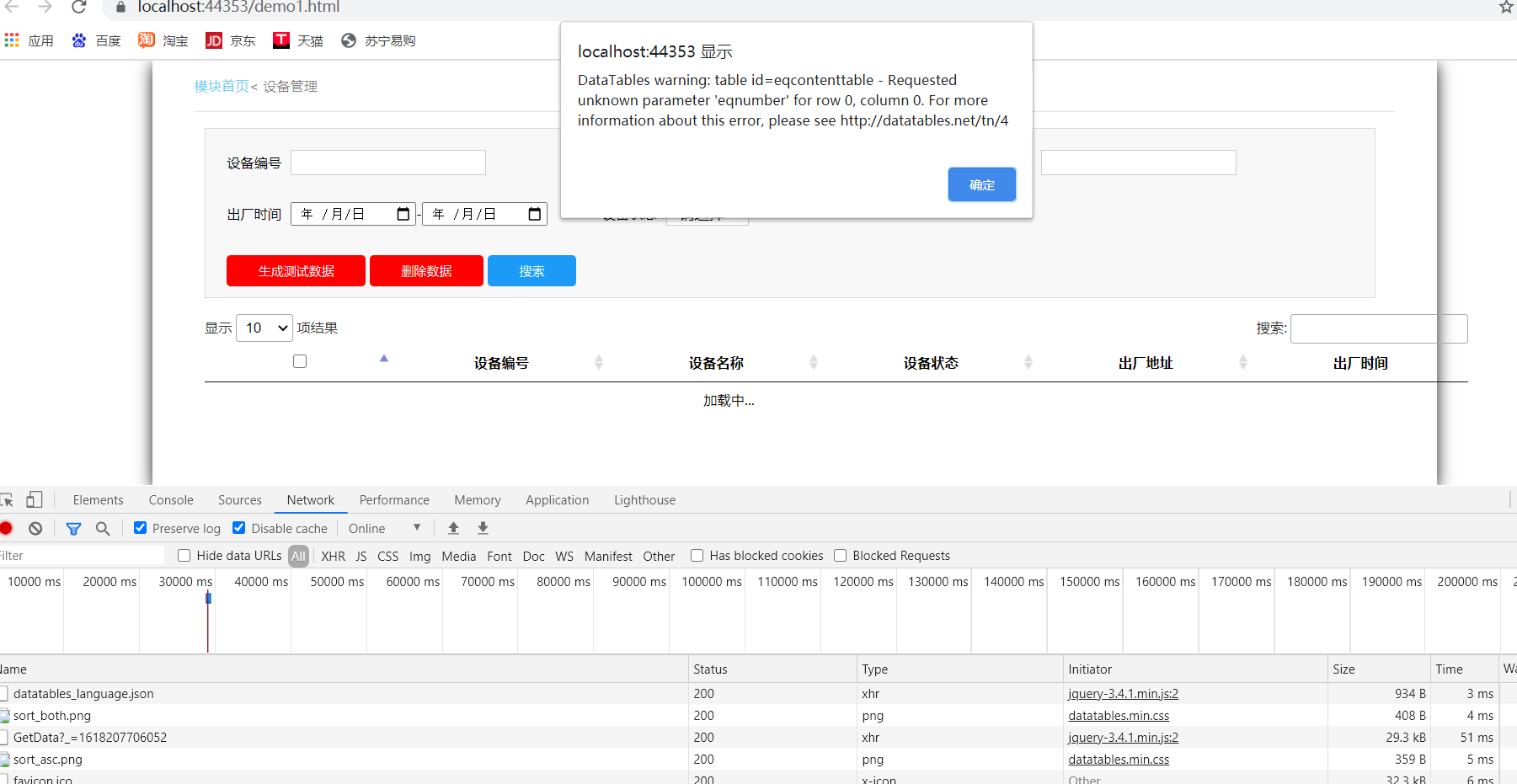1517x784 pixels.
Task: Filter requests by Img type
Action: coord(420,557)
